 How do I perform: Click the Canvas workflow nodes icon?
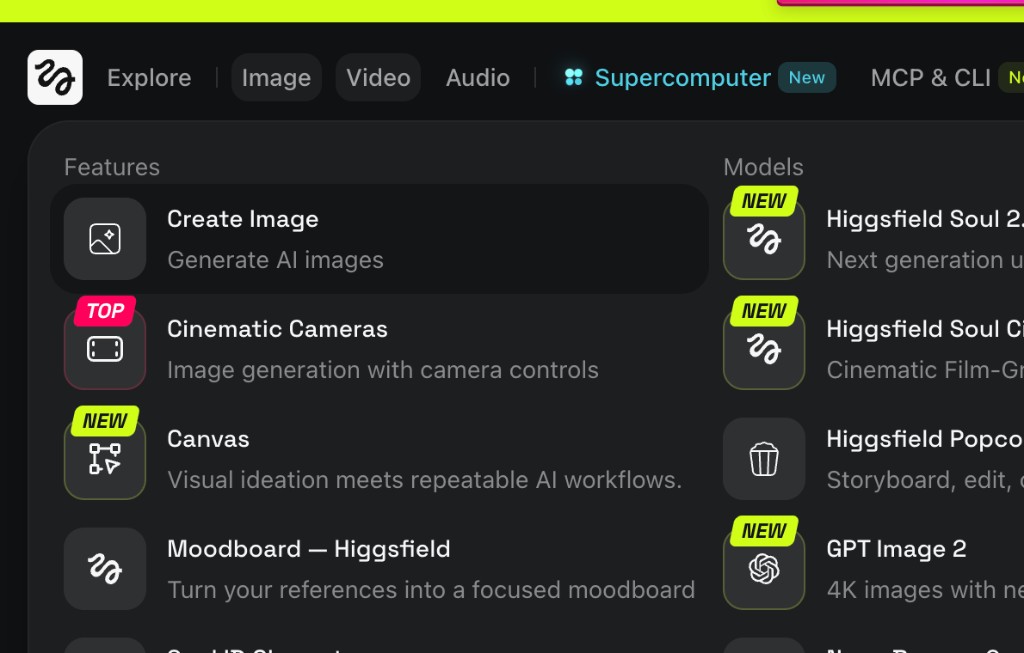104,458
